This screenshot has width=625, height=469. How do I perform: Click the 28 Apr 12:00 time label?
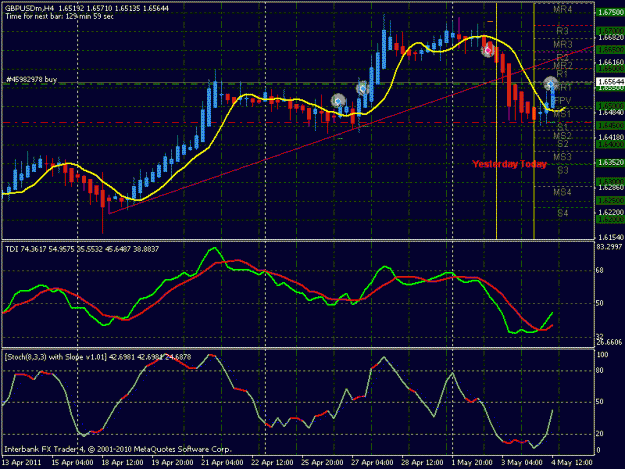click(x=422, y=463)
